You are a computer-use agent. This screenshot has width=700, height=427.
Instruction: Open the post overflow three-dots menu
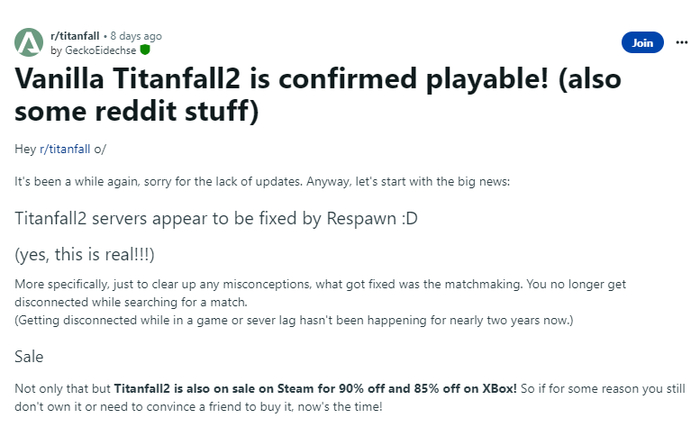click(681, 43)
